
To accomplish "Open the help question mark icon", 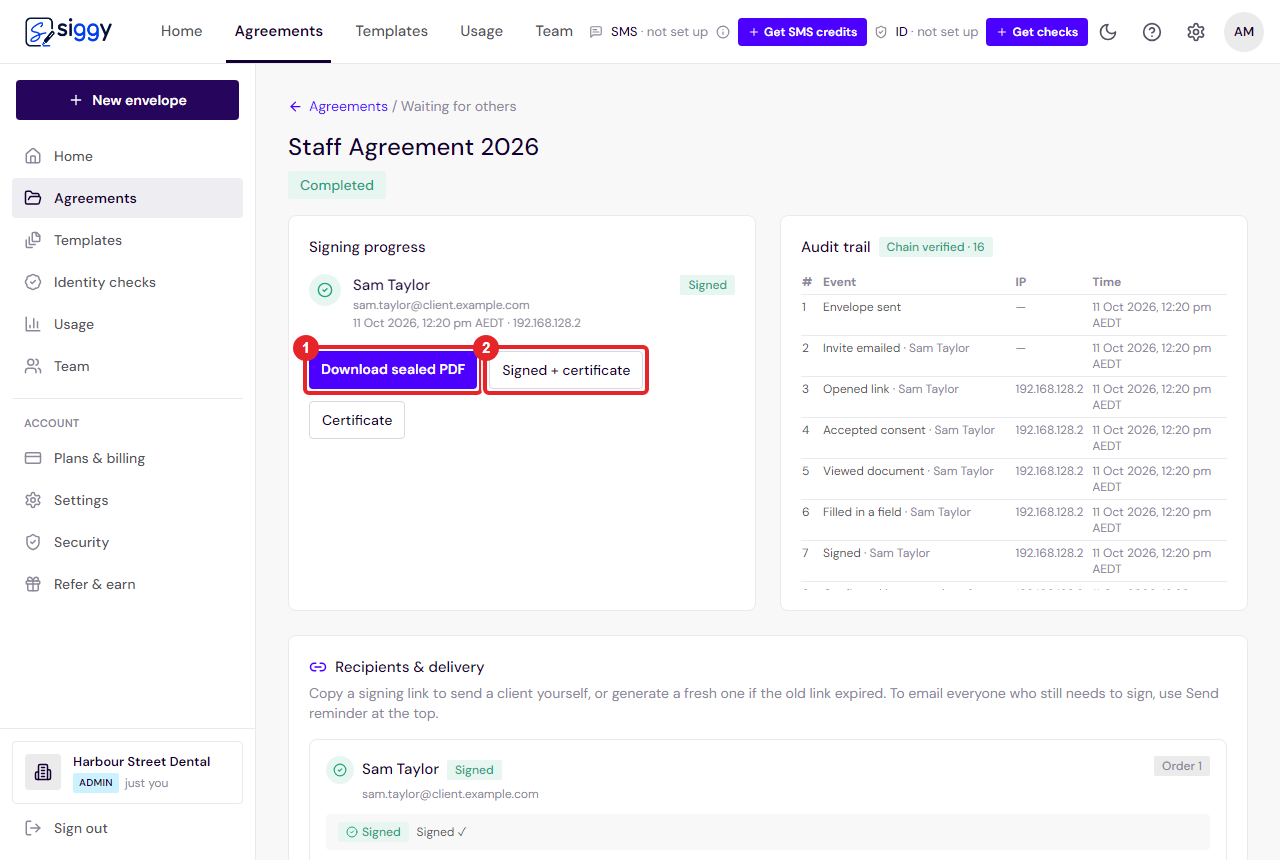I will [x=1152, y=32].
